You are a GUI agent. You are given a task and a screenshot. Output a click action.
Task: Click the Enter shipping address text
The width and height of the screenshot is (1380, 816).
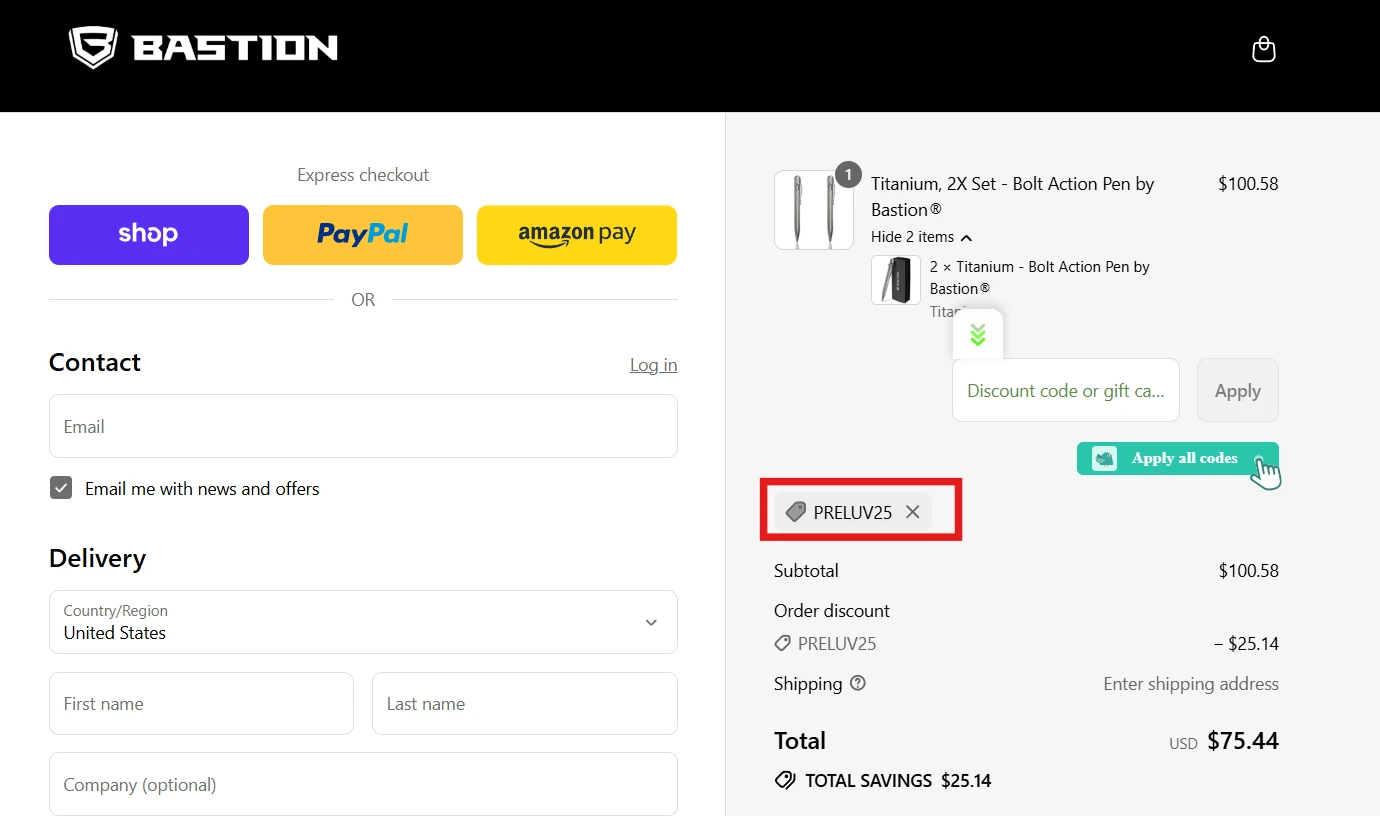(1191, 684)
